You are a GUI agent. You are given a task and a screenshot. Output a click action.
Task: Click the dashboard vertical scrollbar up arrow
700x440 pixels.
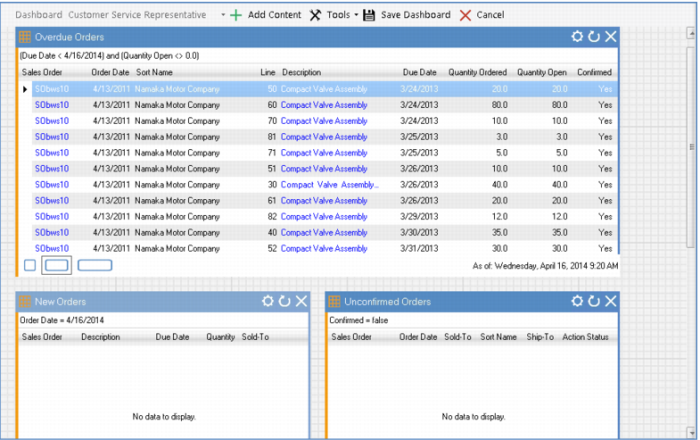[692, 33]
